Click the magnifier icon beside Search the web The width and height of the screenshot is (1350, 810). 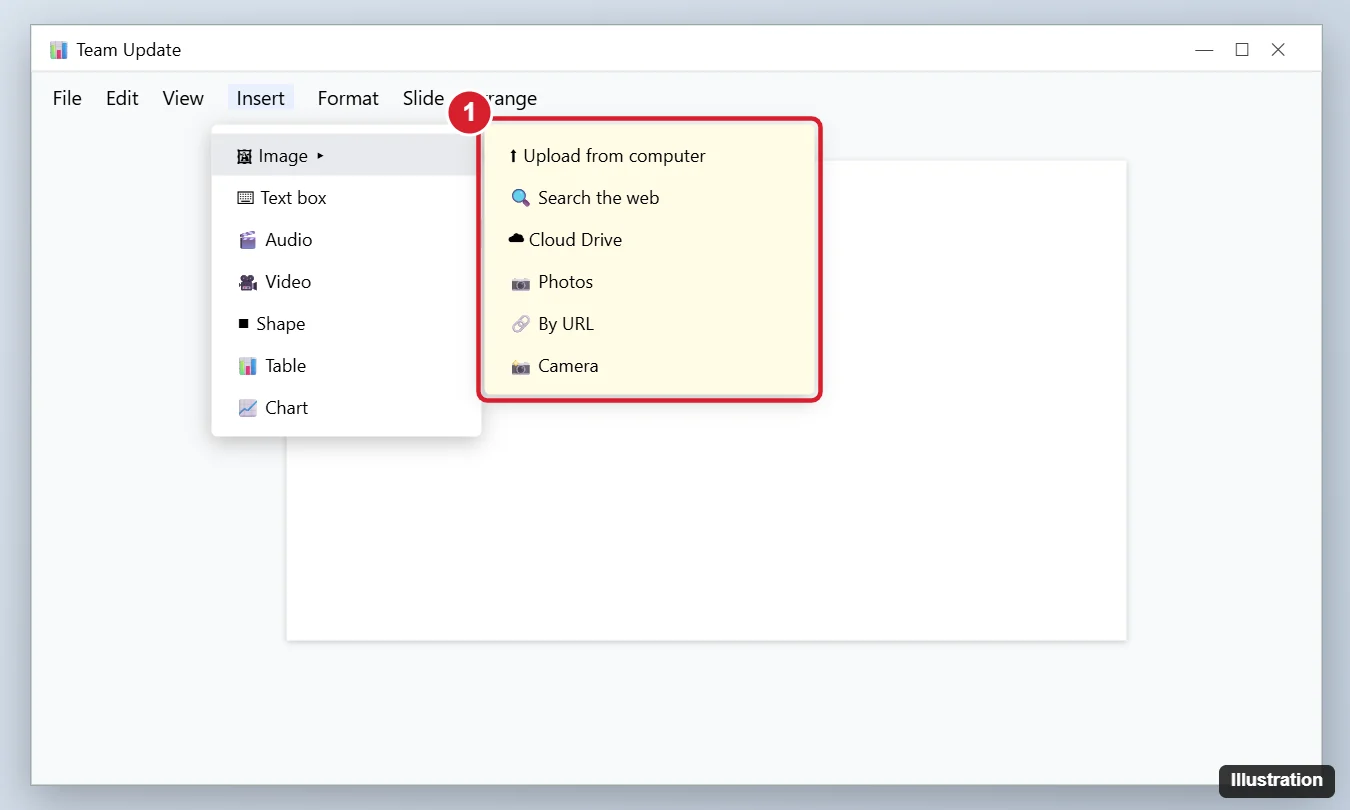521,198
